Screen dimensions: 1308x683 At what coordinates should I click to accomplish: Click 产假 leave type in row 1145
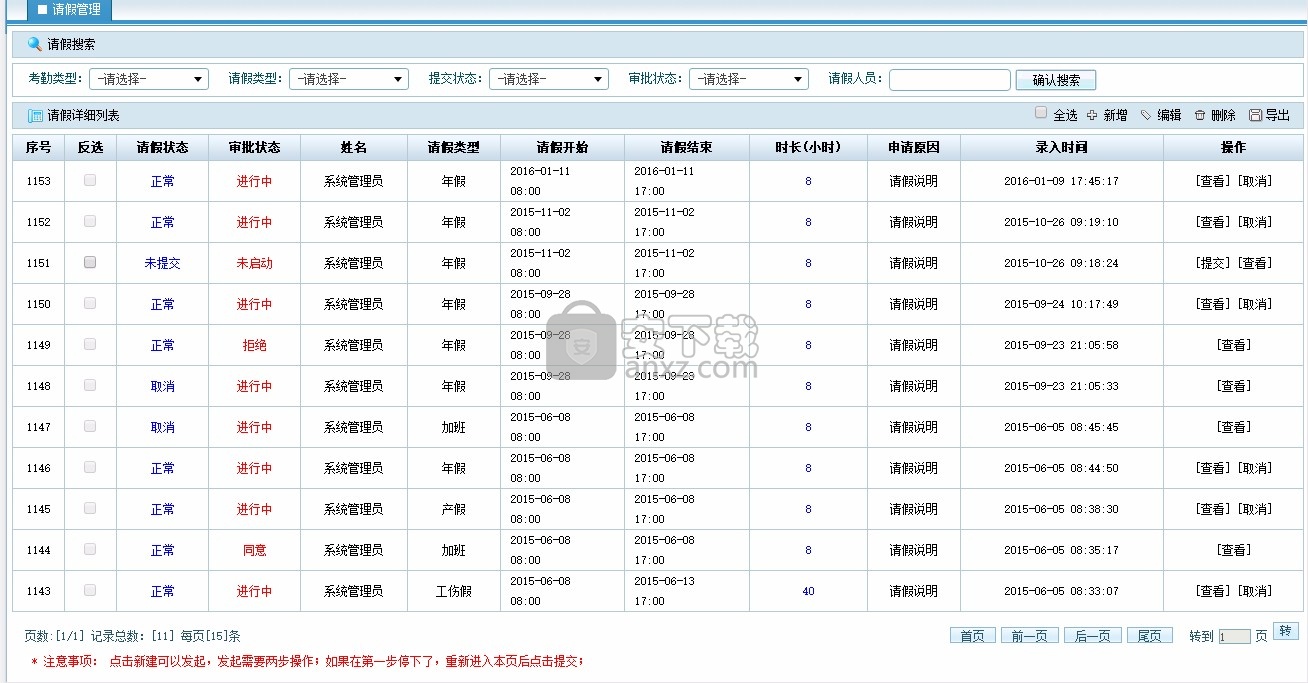[453, 509]
